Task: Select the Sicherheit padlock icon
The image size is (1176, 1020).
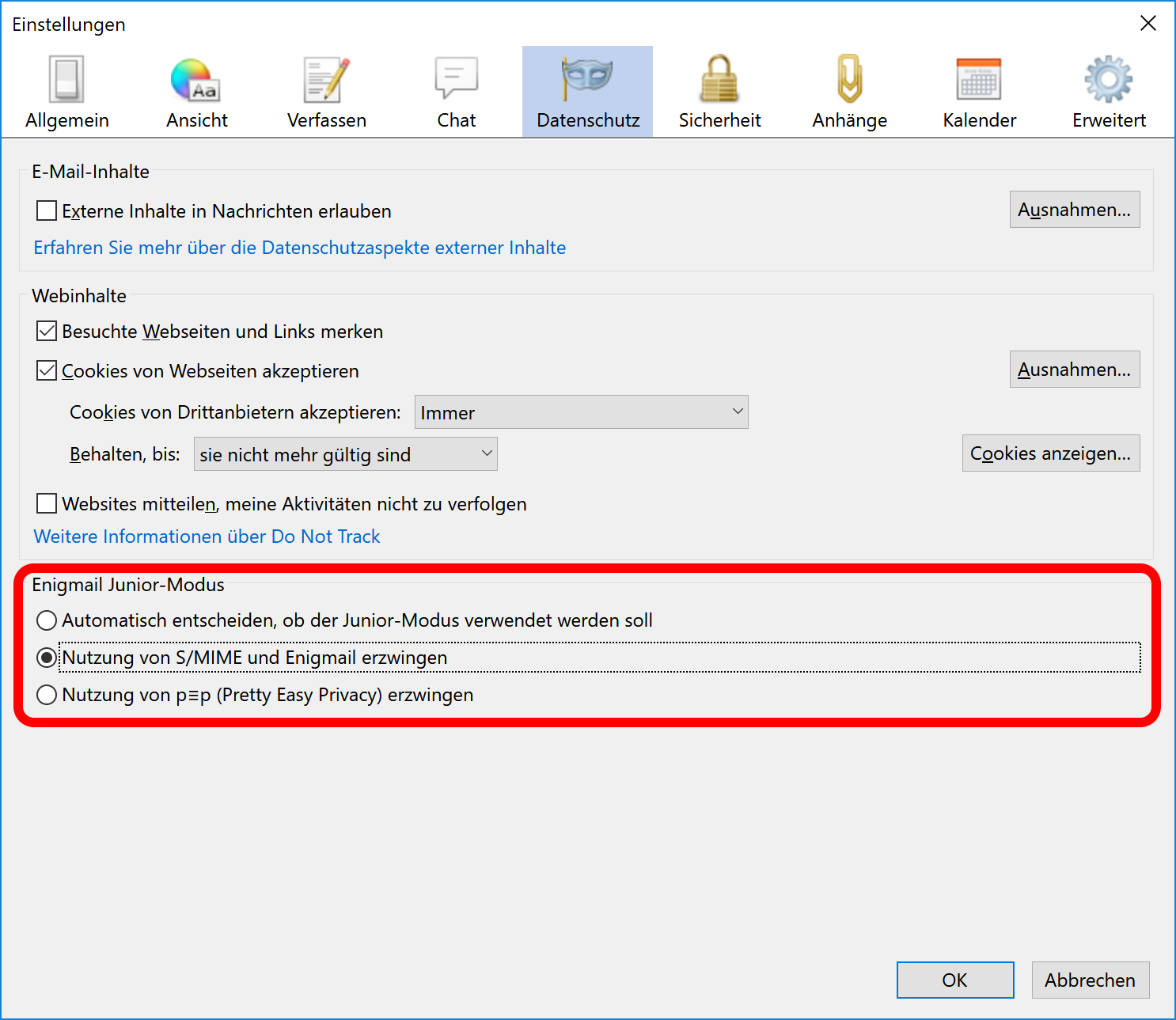Action: (719, 78)
